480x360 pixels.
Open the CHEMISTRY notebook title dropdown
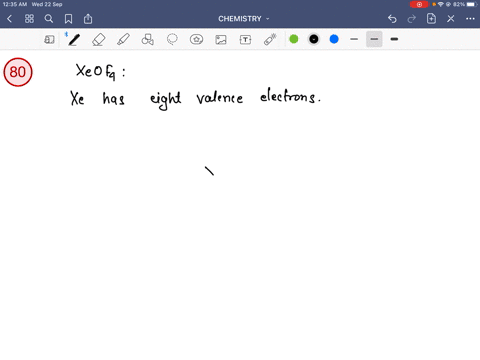point(244,19)
